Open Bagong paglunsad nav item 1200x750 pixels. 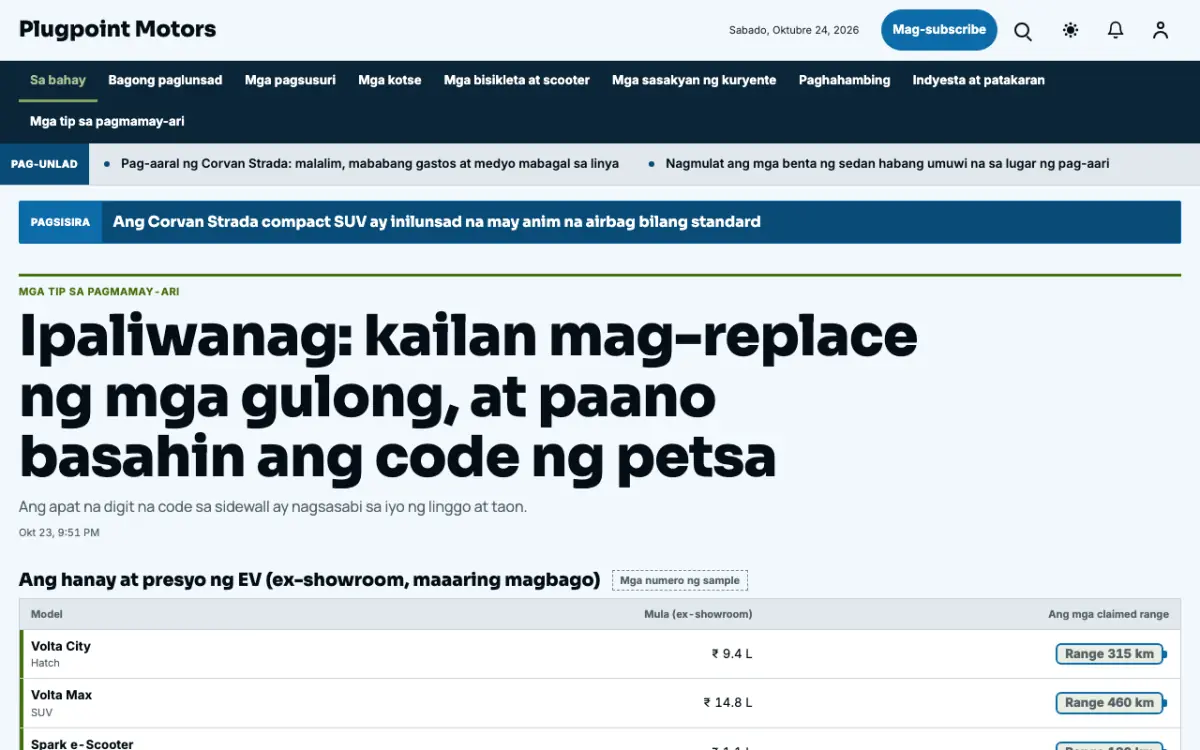click(x=165, y=80)
